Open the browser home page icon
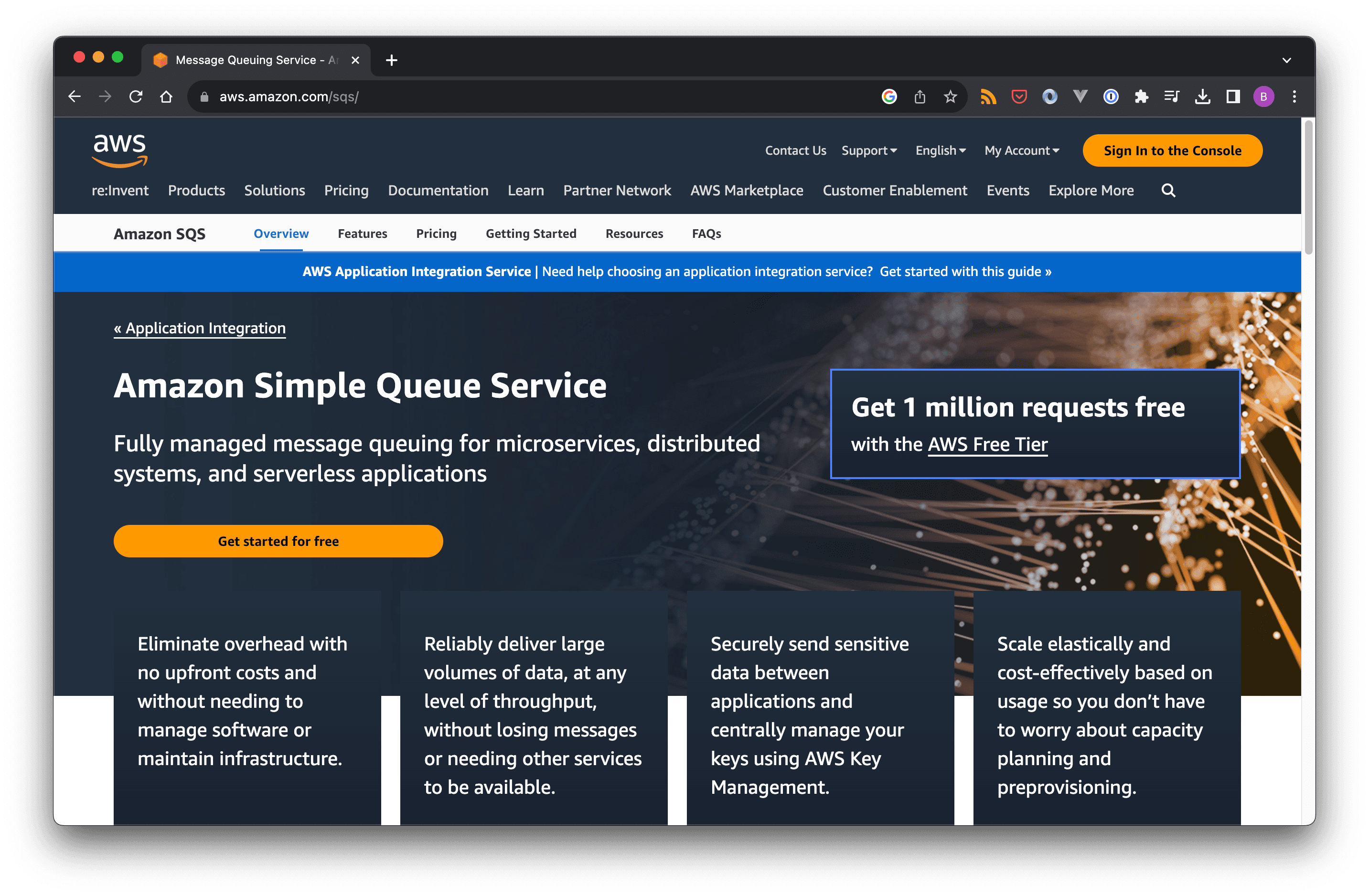This screenshot has height=896, width=1369. pyautogui.click(x=166, y=96)
